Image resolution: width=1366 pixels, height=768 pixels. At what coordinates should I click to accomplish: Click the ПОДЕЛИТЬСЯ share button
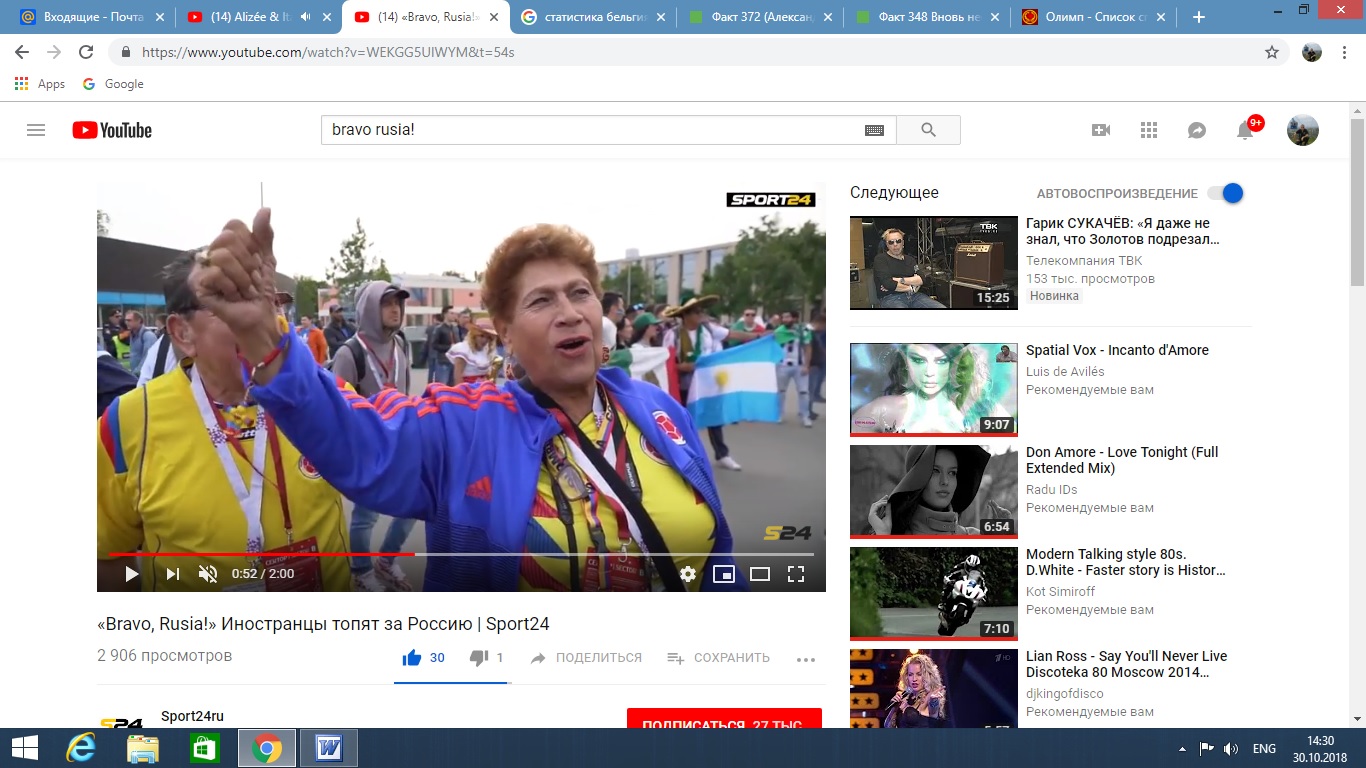586,658
